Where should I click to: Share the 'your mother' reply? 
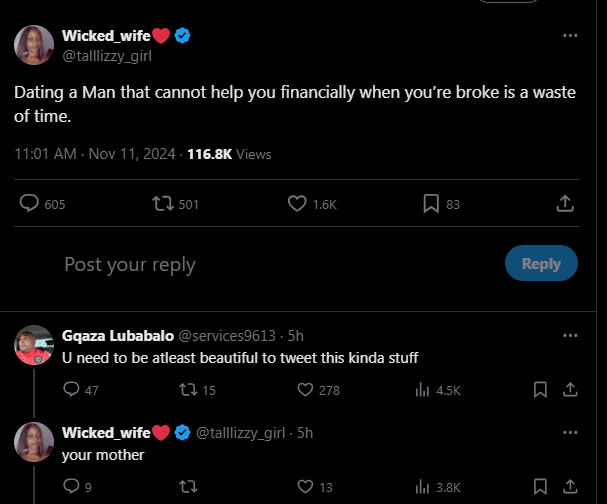[x=571, y=487]
